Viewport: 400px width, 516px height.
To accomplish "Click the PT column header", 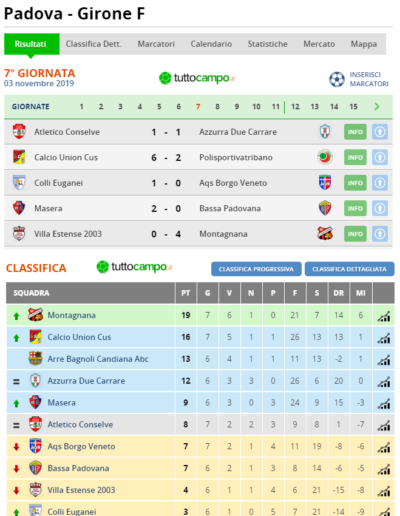I will click(186, 293).
